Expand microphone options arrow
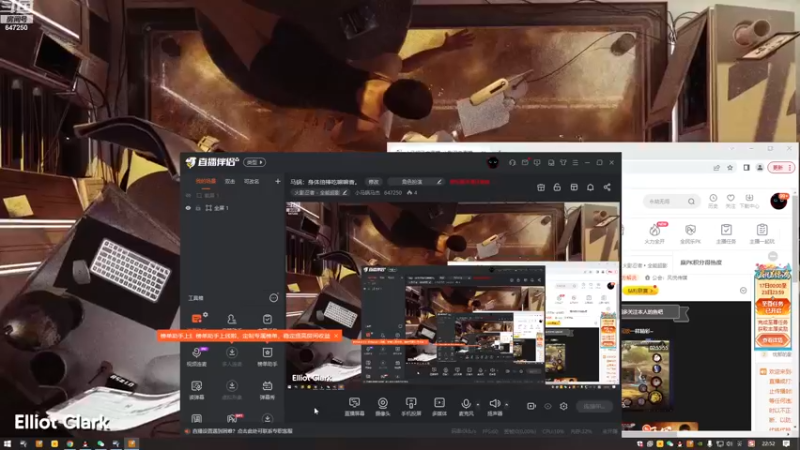Screen dimensions: 800x450 [x=478, y=405]
